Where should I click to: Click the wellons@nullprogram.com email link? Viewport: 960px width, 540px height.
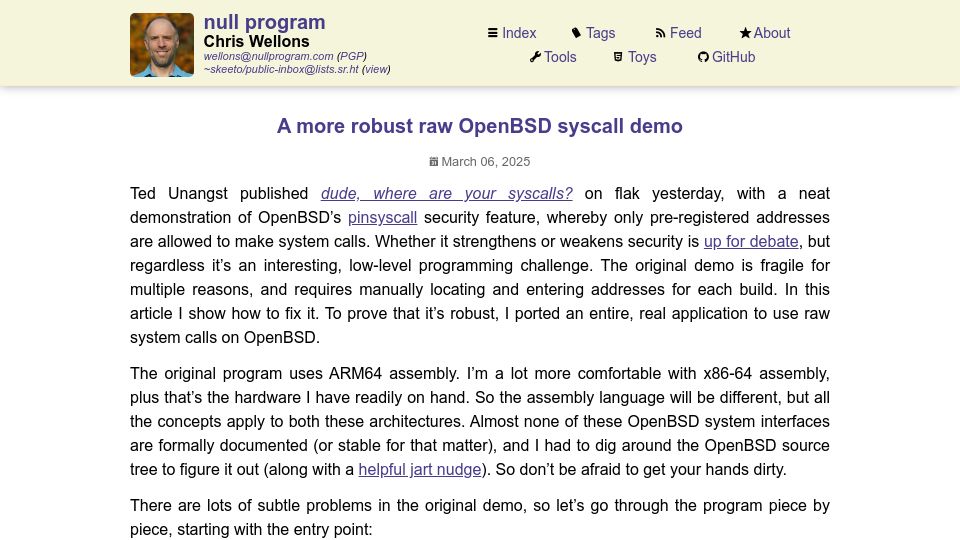(268, 56)
